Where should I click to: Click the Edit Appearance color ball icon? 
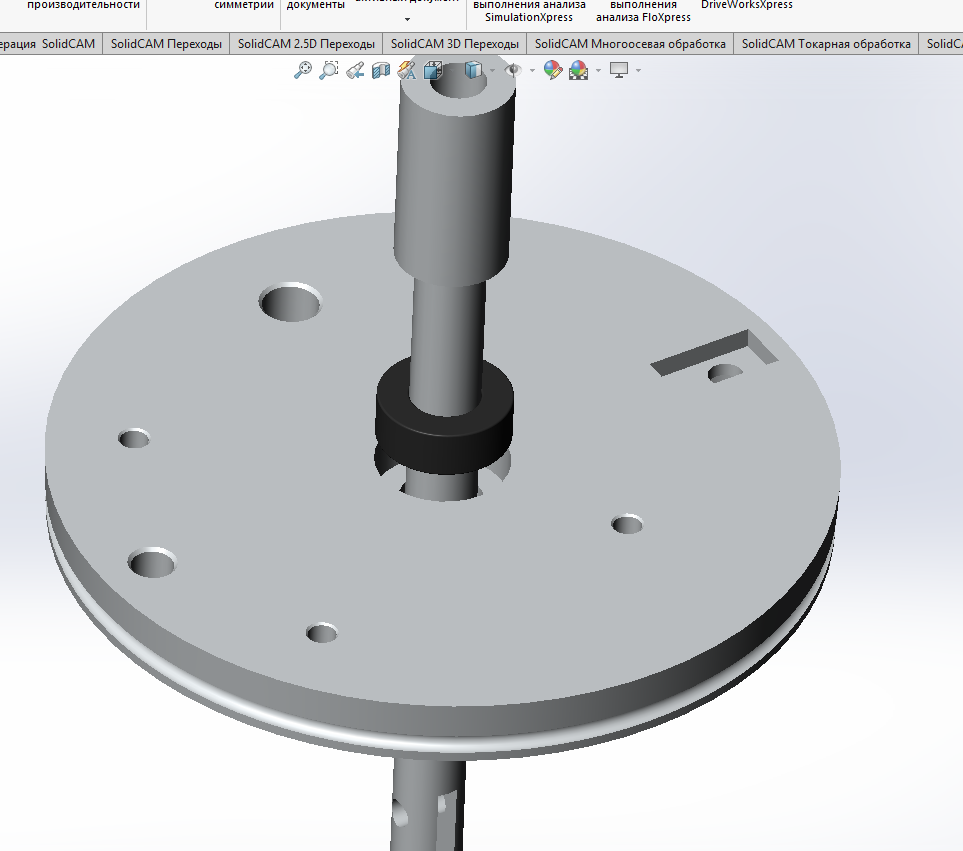point(553,70)
